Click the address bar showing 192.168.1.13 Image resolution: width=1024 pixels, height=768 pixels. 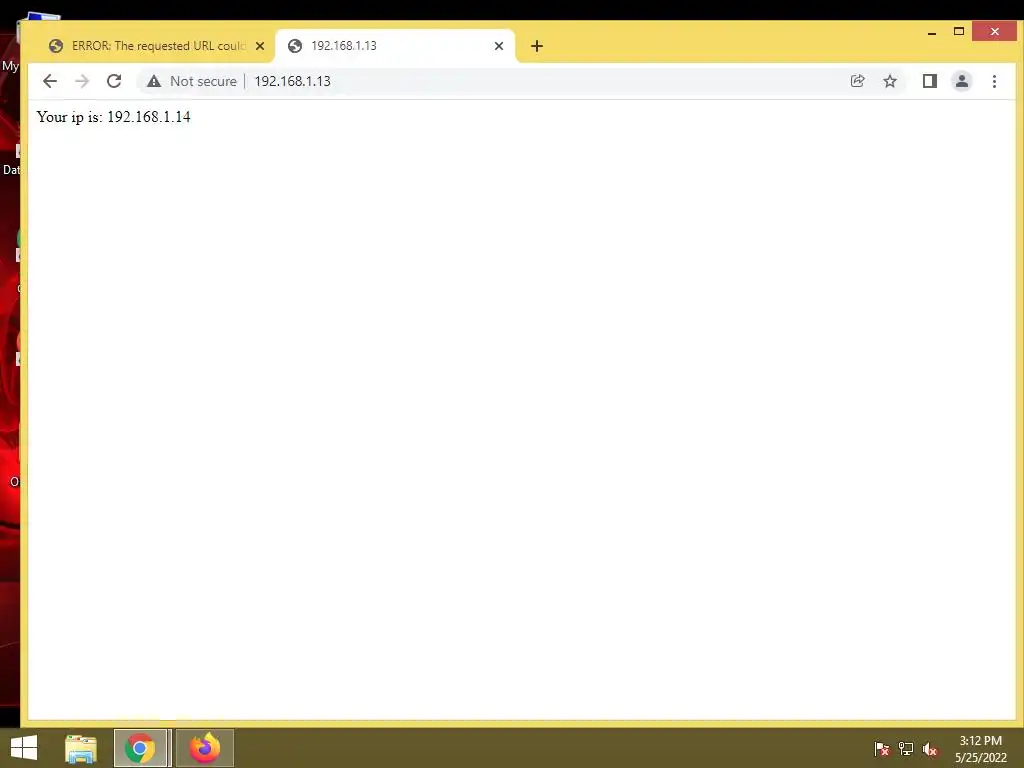point(522,81)
